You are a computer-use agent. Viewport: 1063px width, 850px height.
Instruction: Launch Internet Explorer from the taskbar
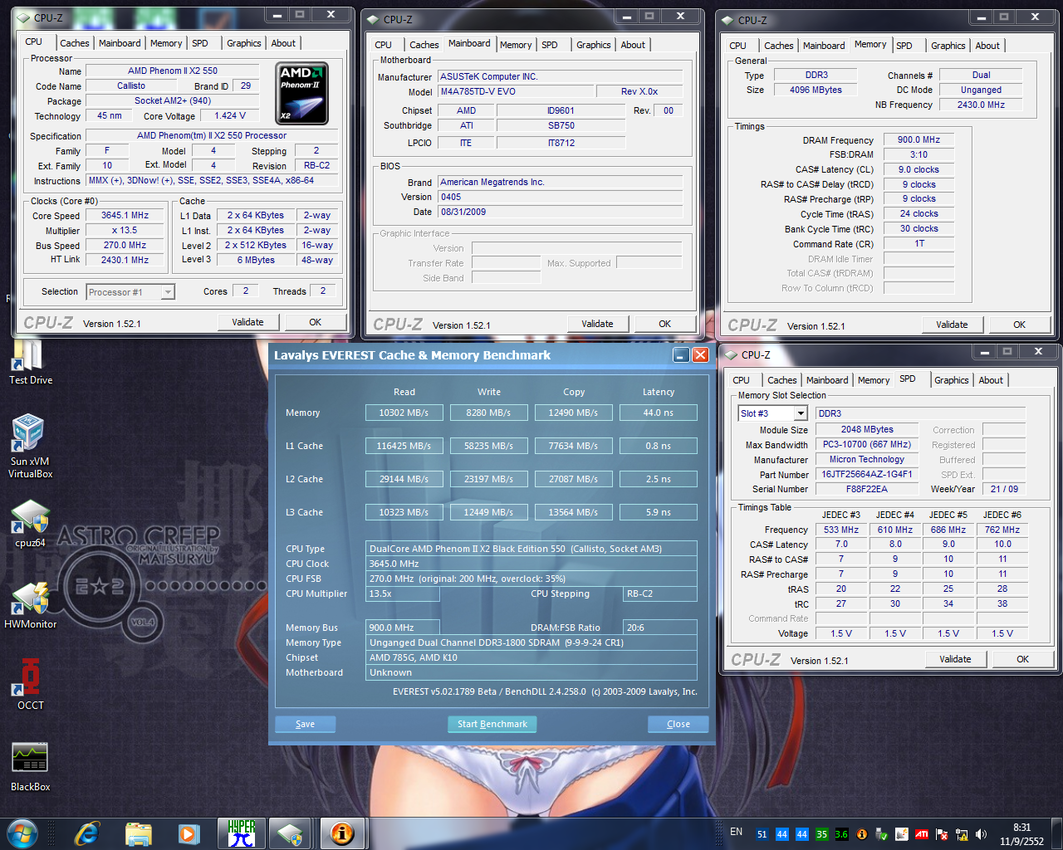(x=87, y=834)
